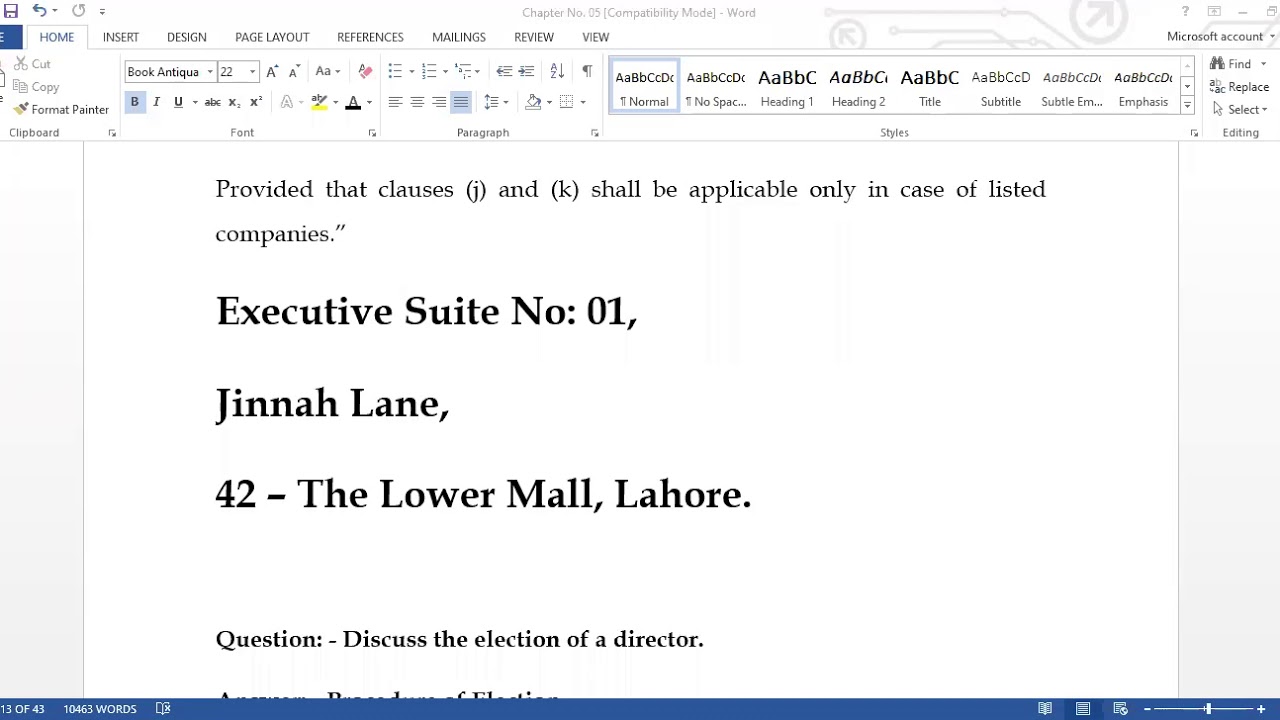
Task: Switch to Web Layout view in status bar
Action: point(1120,709)
